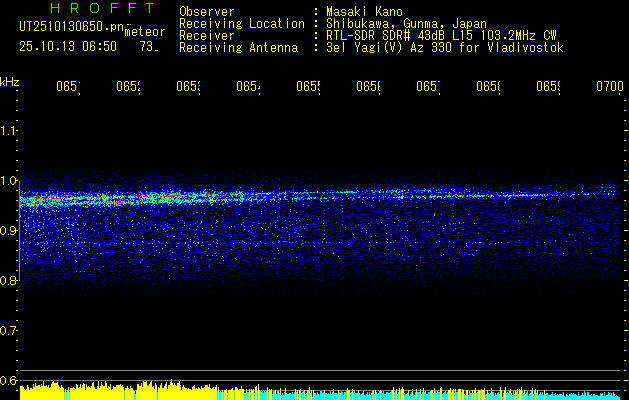Click the 0659 time axis marker
This screenshot has width=629, height=400.
(548, 87)
